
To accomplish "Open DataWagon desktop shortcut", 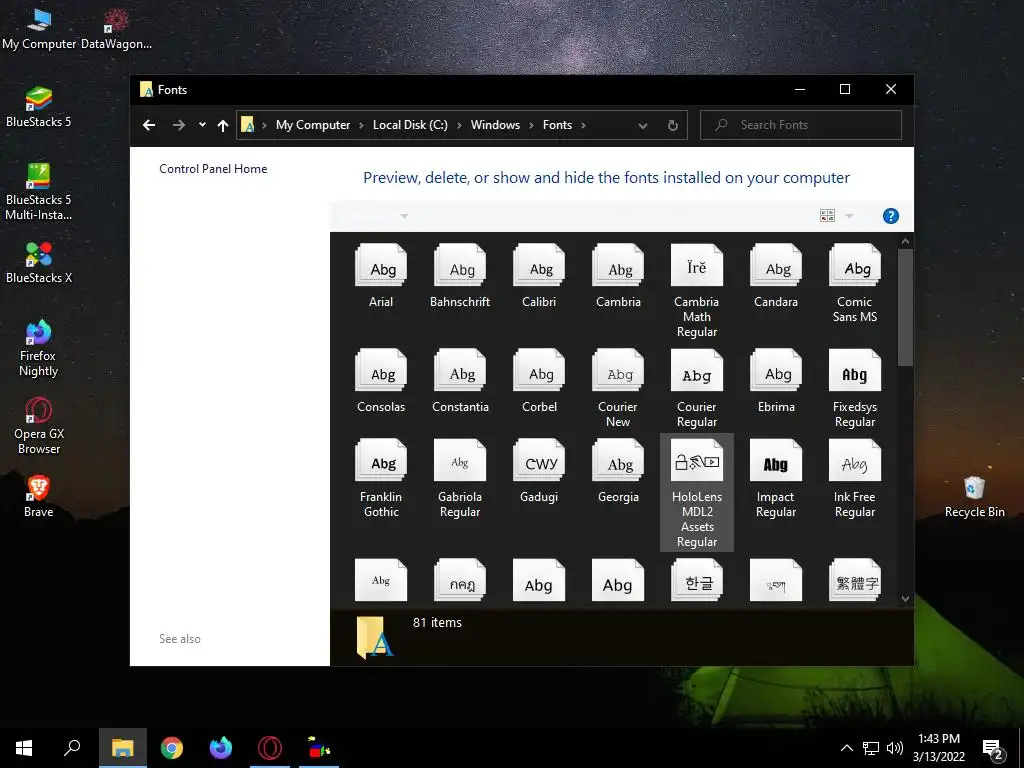I will click(x=116, y=29).
